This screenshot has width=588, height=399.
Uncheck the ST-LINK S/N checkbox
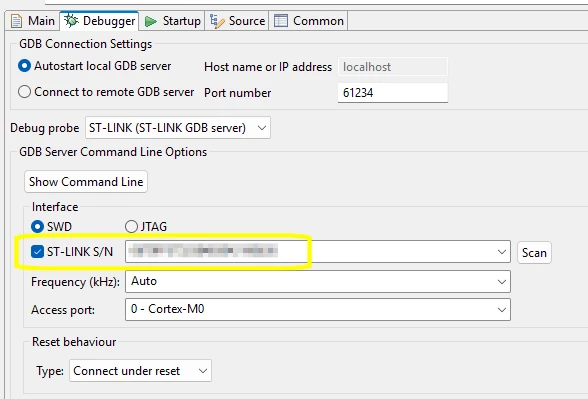[37, 252]
